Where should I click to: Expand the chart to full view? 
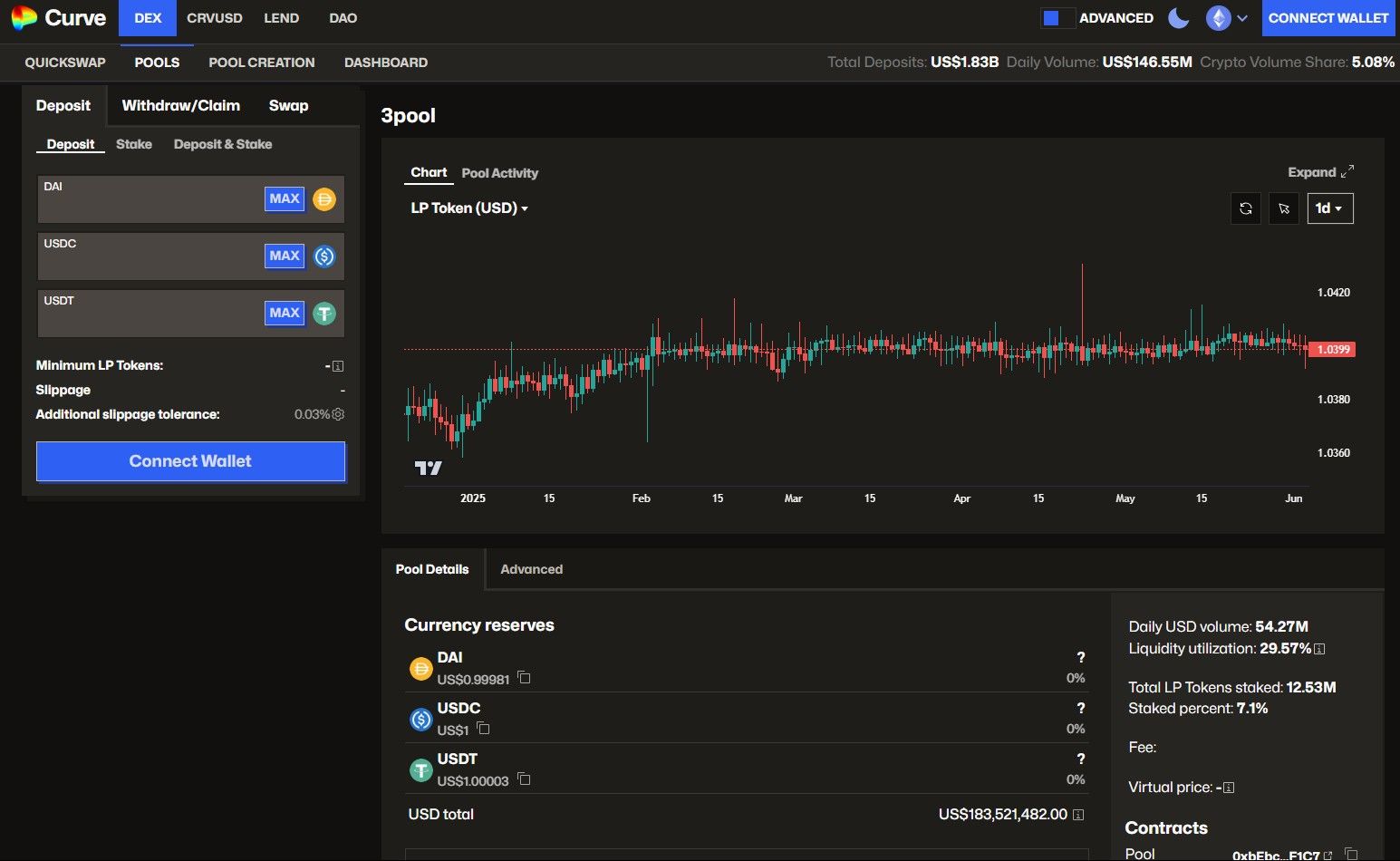[1320, 172]
